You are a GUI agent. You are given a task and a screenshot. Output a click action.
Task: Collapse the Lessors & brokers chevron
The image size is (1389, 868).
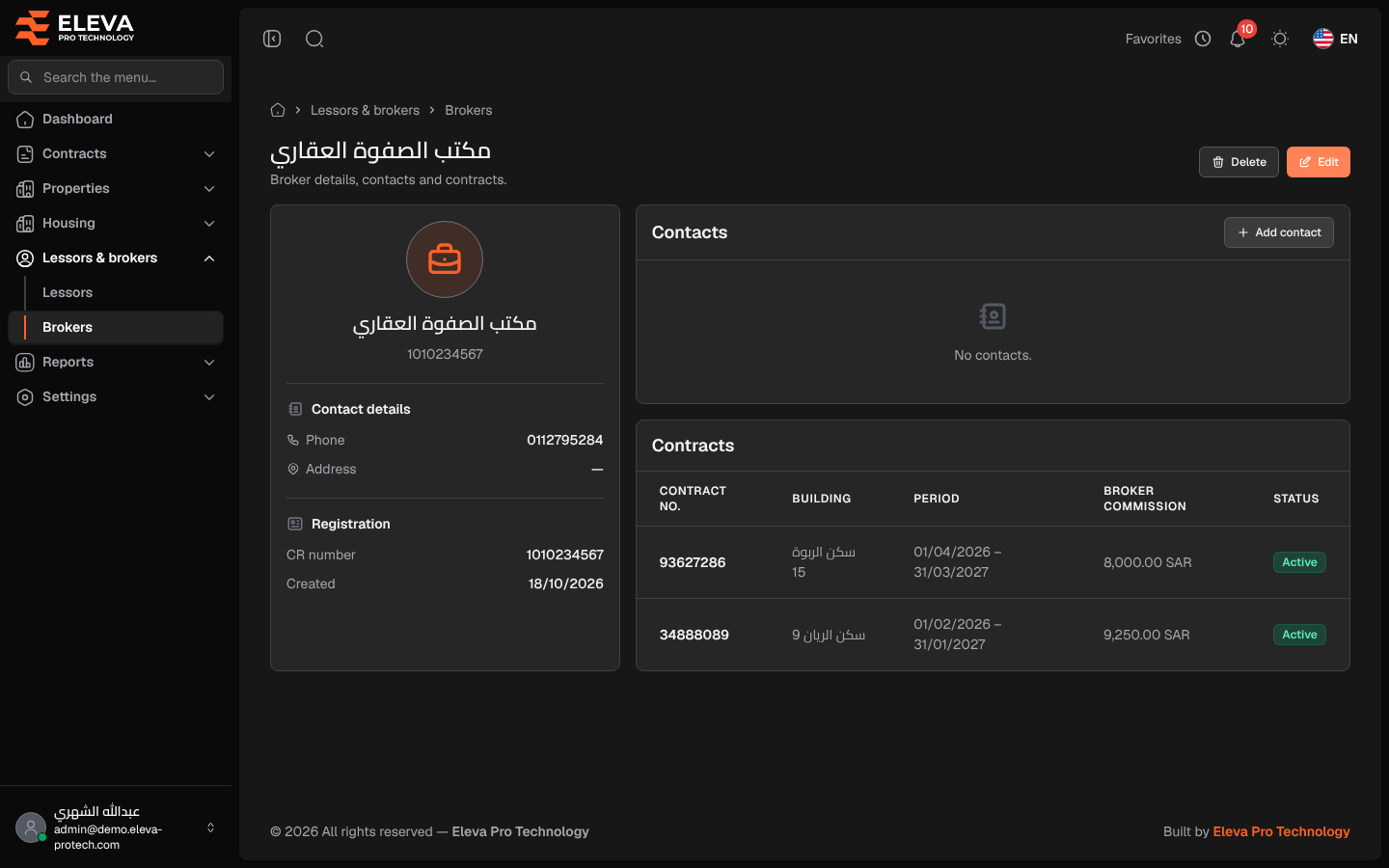point(209,258)
